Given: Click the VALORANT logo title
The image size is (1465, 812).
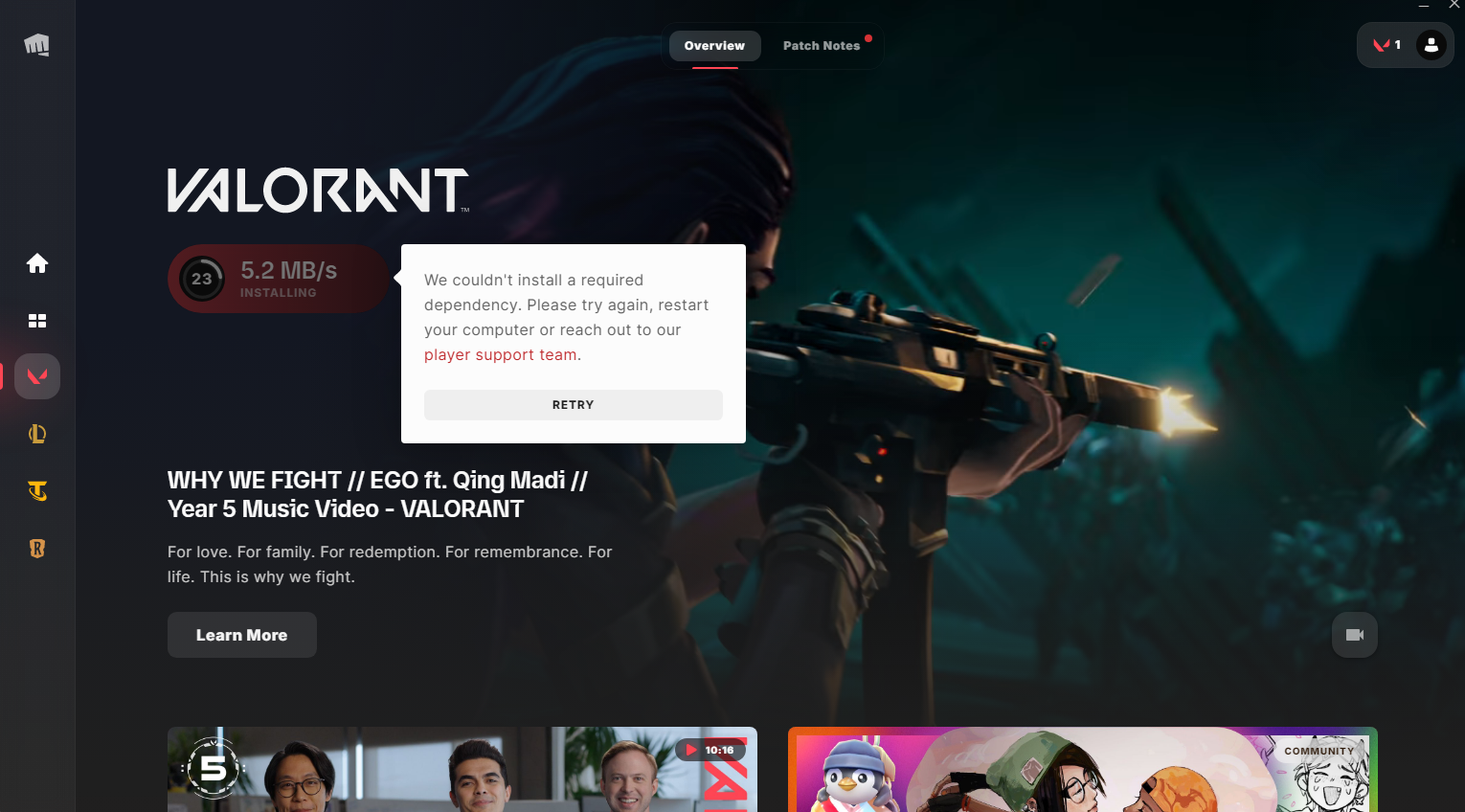Looking at the screenshot, I should [x=318, y=191].
